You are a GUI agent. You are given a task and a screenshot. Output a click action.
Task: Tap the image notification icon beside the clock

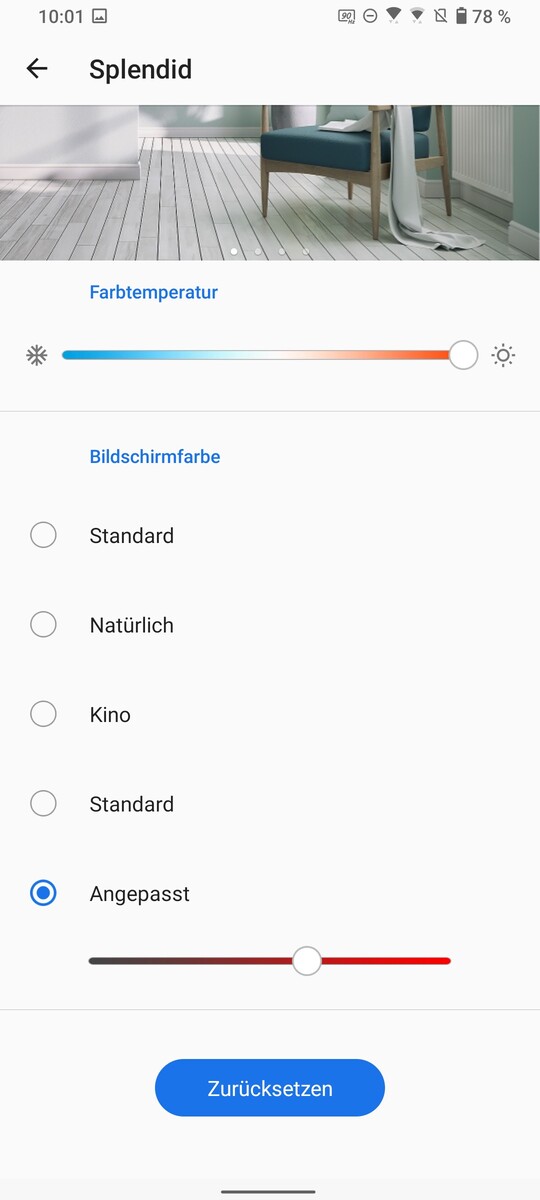tap(99, 16)
